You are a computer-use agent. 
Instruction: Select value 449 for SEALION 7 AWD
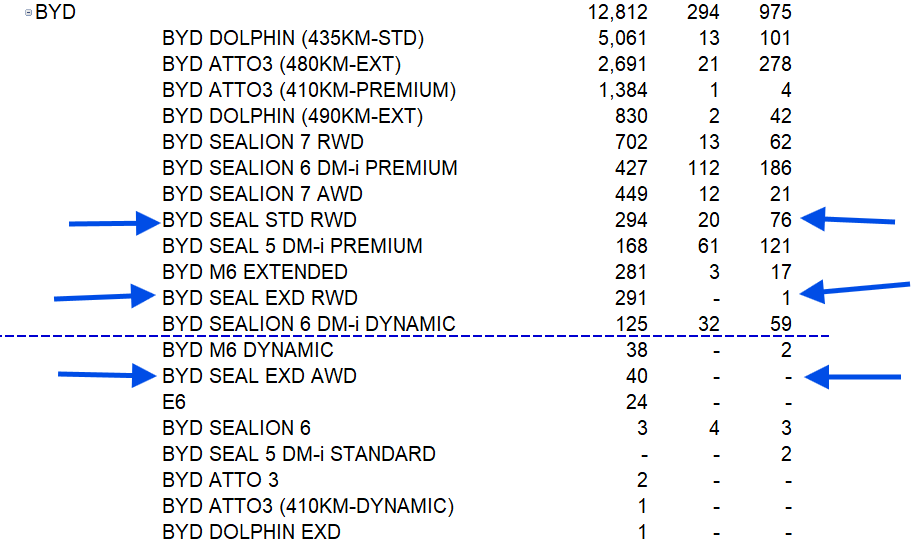coord(631,194)
